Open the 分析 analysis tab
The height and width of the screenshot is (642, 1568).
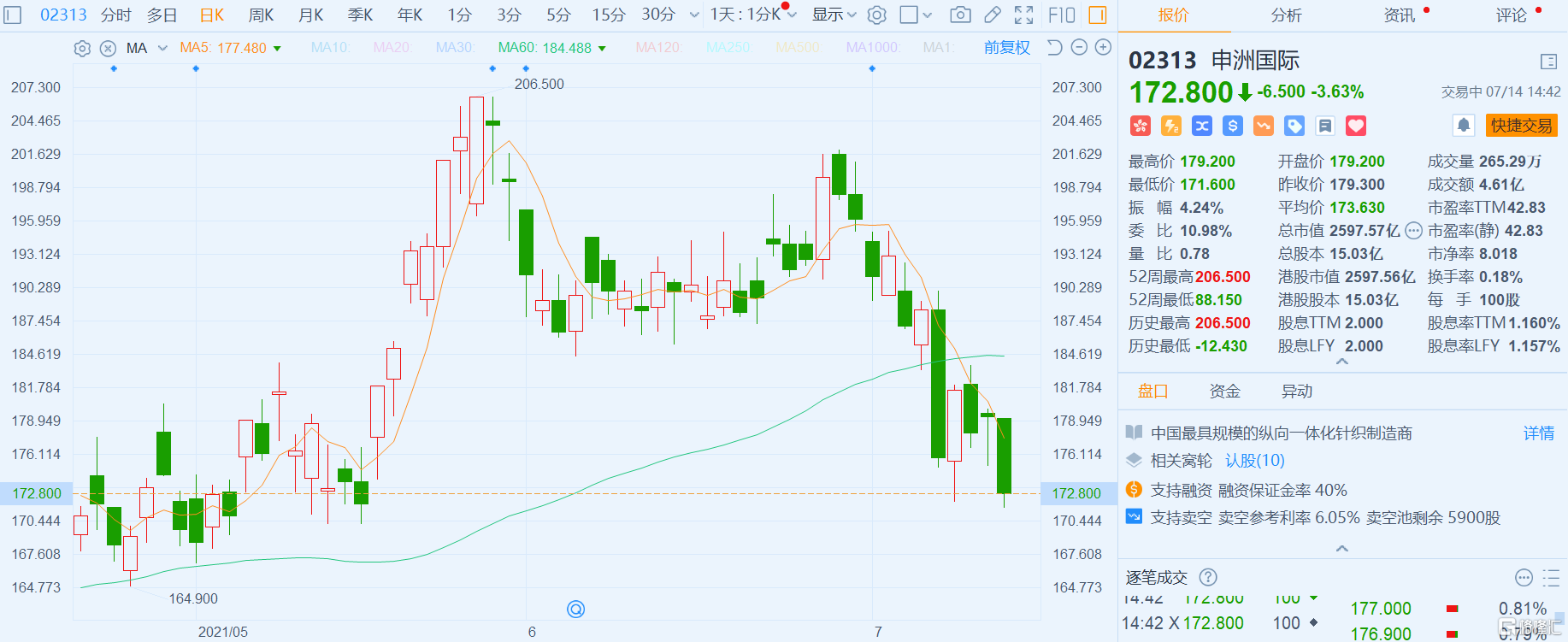coord(1286,15)
